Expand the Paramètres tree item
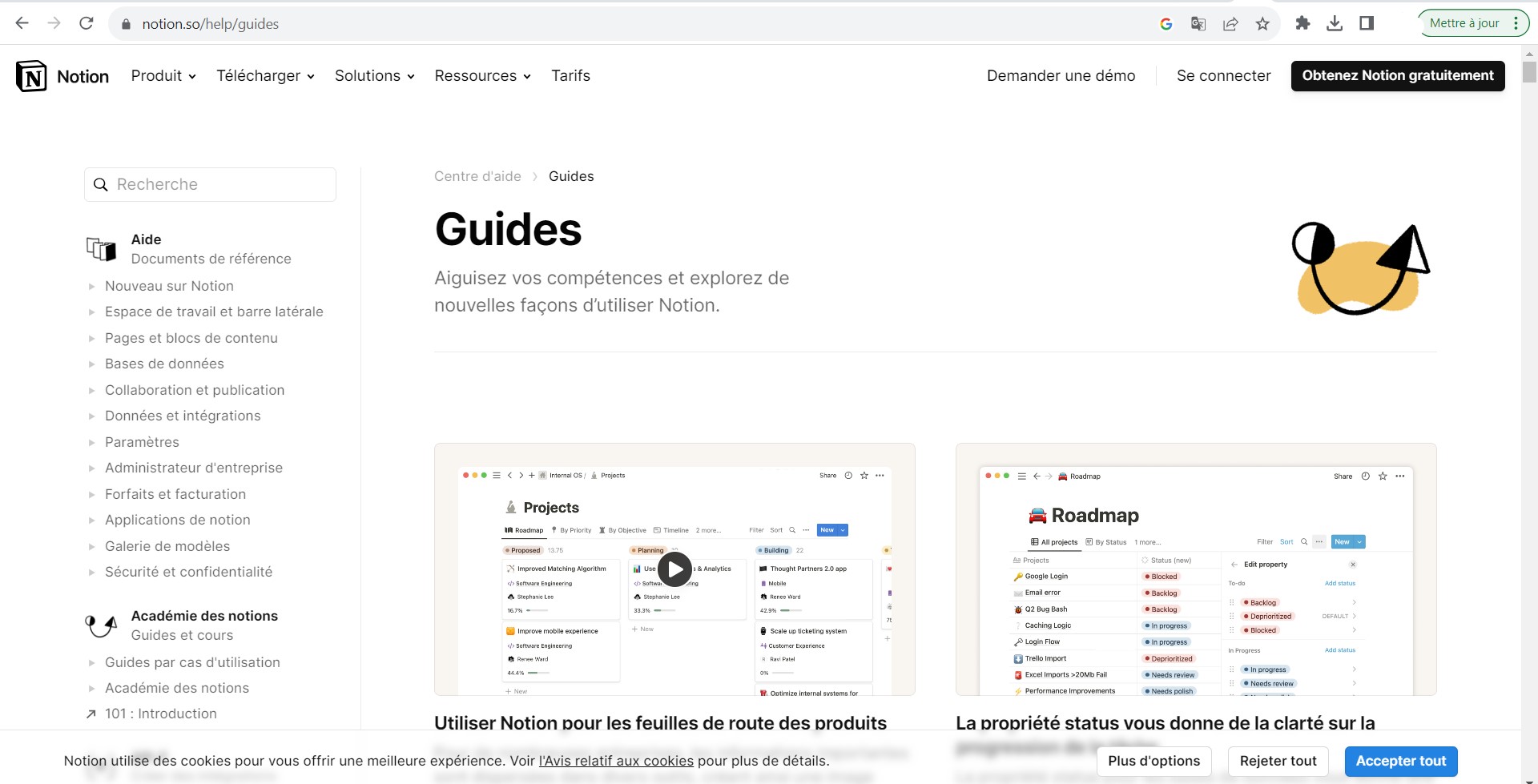The width and height of the screenshot is (1538, 784). click(x=91, y=442)
